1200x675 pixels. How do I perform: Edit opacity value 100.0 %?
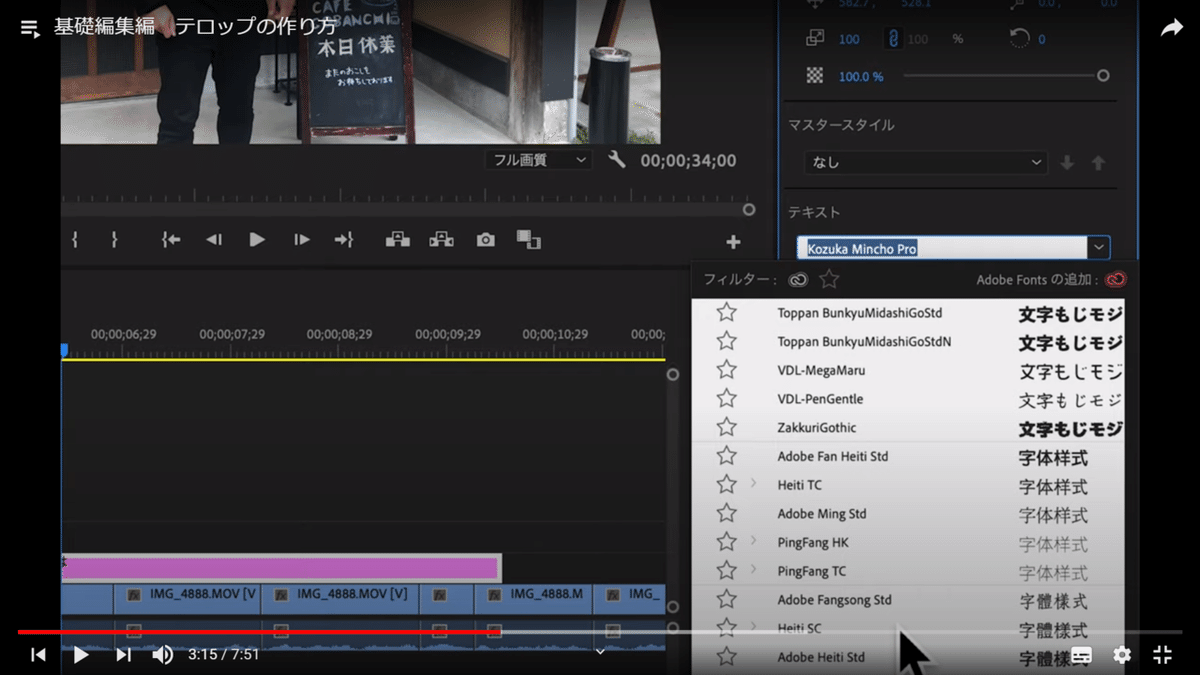[861, 76]
